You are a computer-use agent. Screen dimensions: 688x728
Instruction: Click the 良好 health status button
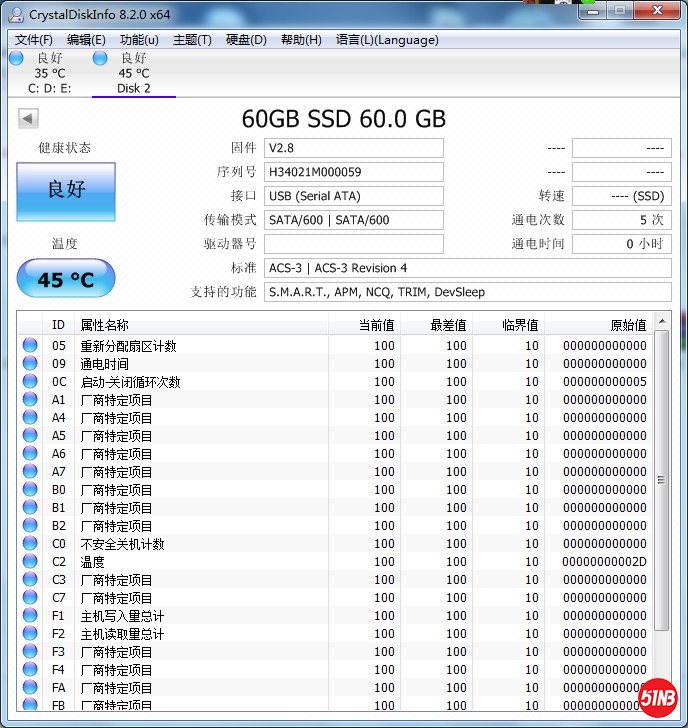[x=66, y=190]
